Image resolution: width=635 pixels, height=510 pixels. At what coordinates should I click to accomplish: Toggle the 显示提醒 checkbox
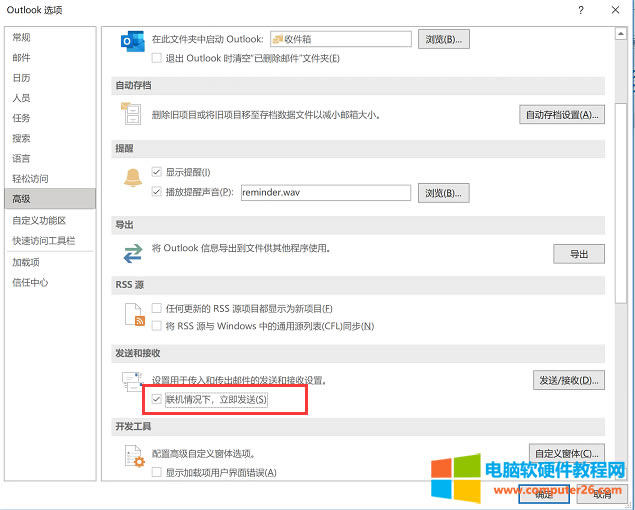coord(156,172)
